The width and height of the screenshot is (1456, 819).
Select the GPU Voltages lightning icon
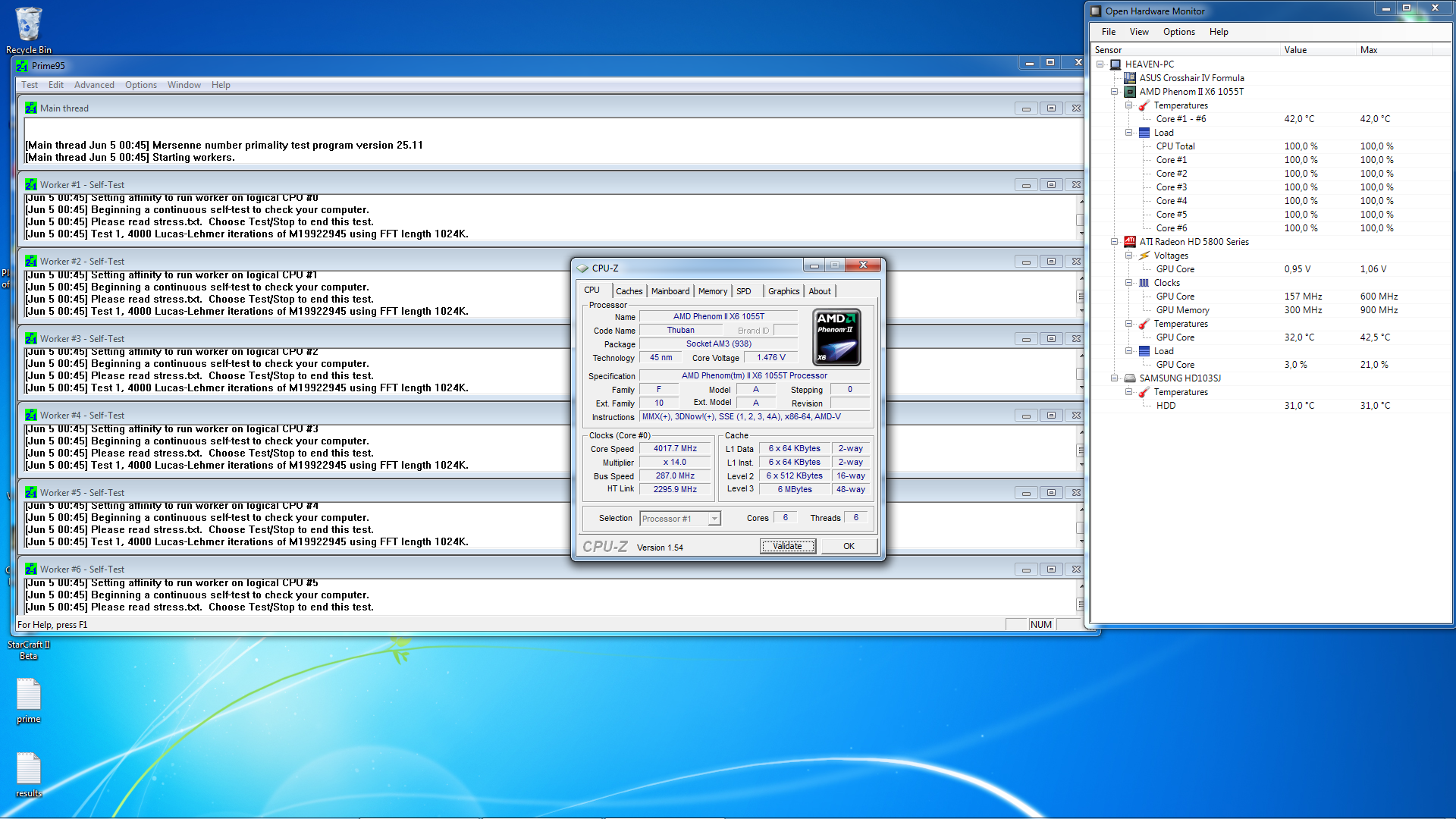click(1144, 256)
